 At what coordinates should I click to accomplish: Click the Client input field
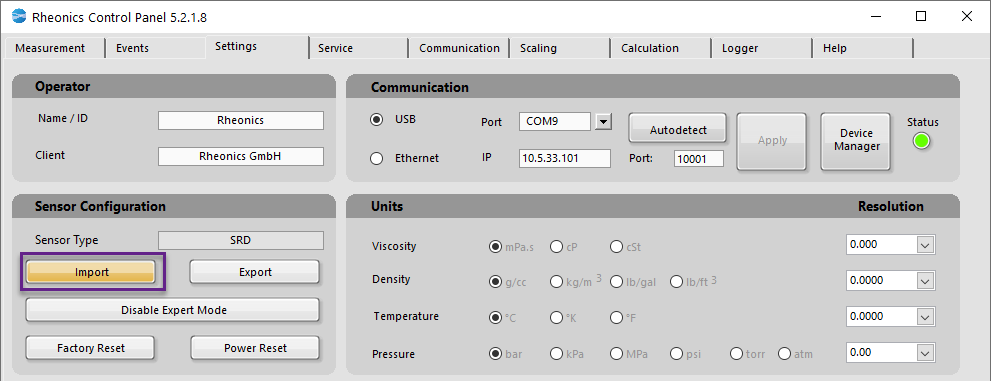[241, 157]
